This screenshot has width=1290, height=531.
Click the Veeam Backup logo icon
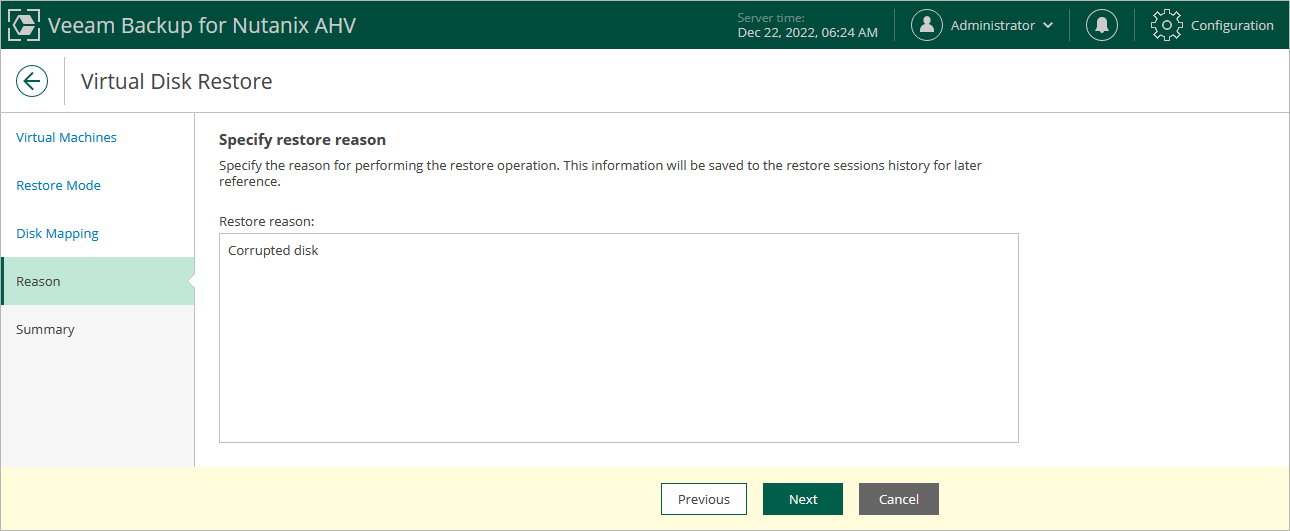[x=24, y=25]
